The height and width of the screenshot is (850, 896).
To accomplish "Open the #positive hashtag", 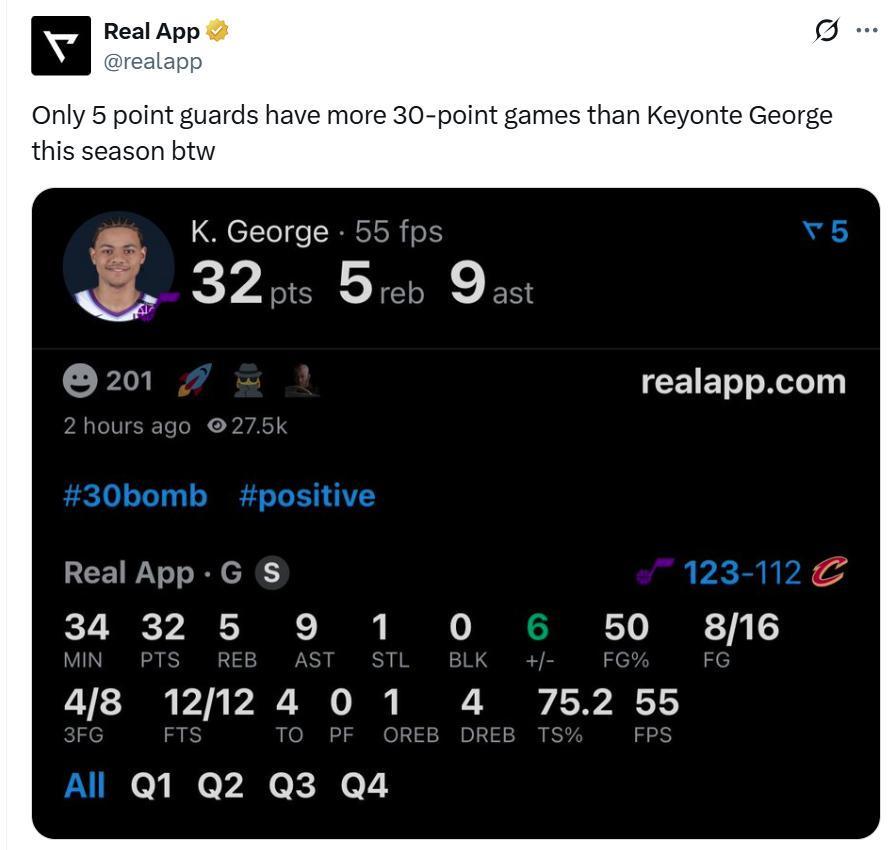I will (x=307, y=496).
